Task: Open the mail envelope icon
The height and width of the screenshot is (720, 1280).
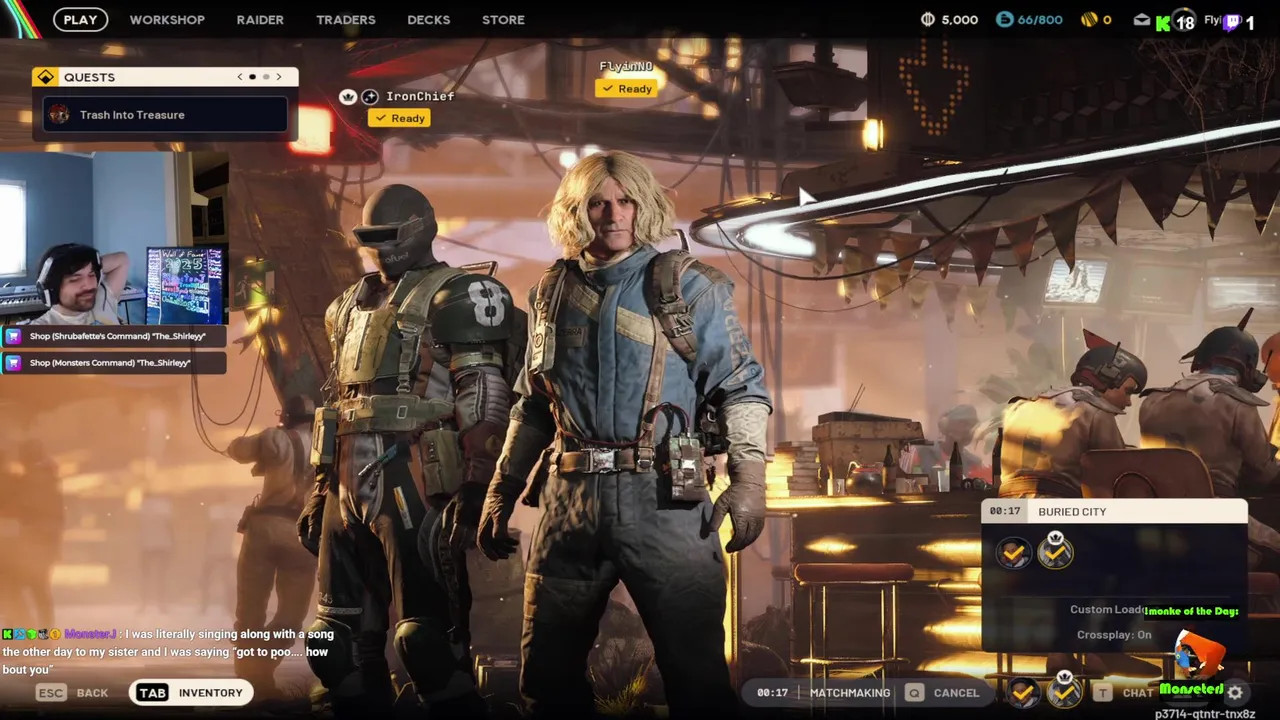Action: tap(1142, 20)
